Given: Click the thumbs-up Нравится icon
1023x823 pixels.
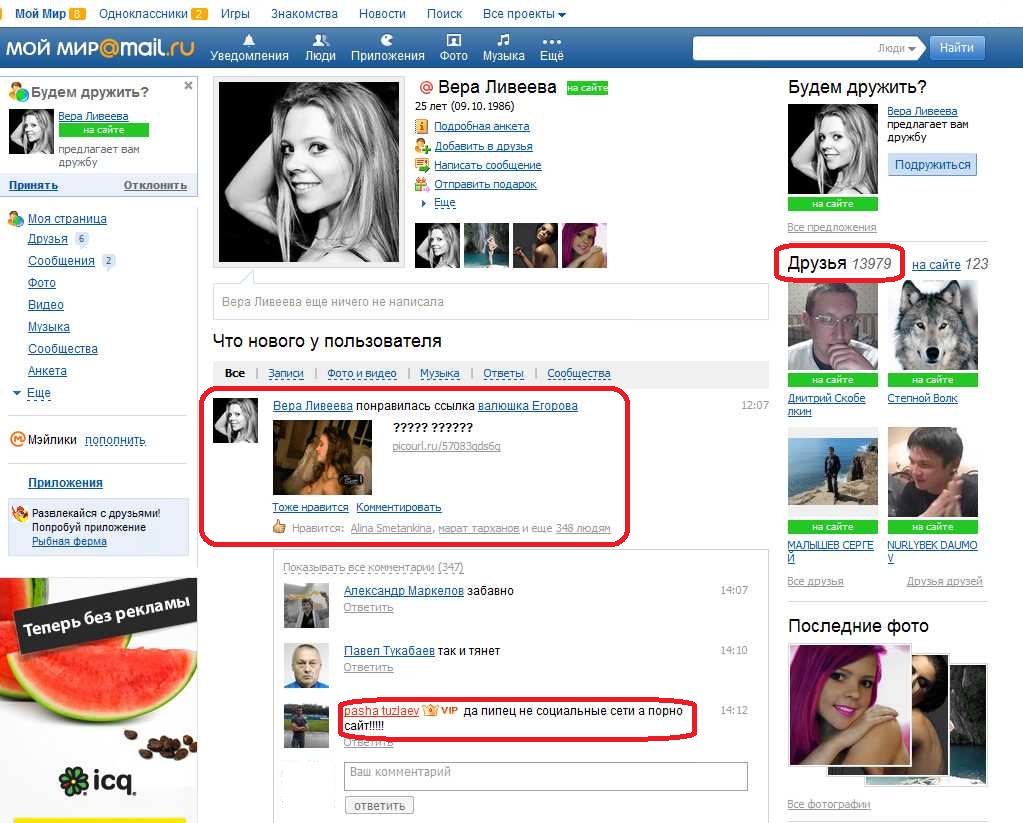Looking at the screenshot, I should (x=279, y=526).
